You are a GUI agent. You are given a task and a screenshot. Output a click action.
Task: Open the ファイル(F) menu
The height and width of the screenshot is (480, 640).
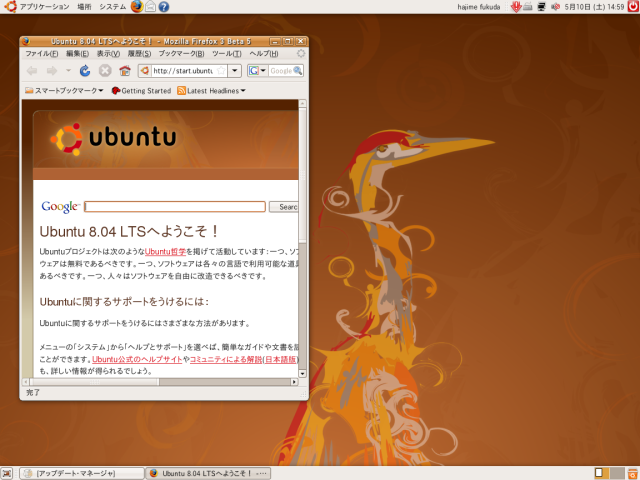pyautogui.click(x=42, y=53)
